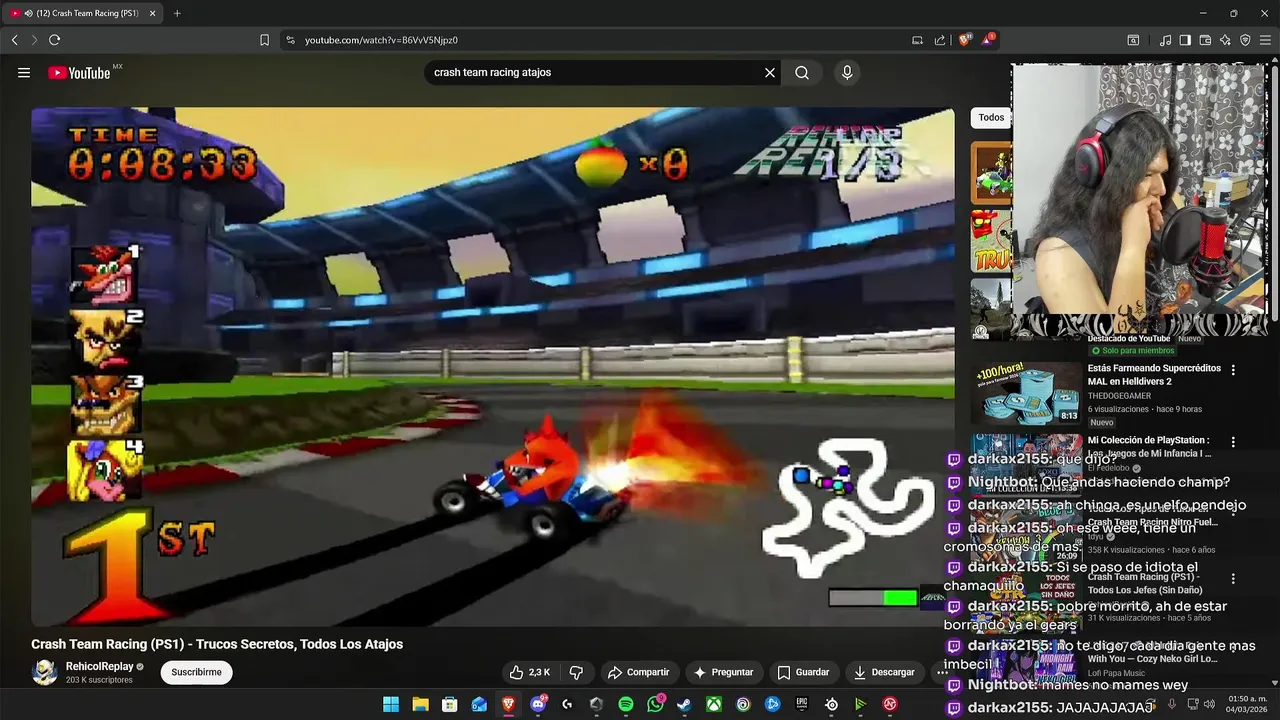Viewport: 1280px width, 720px height.
Task: Share the video via Compartir
Action: (x=639, y=672)
